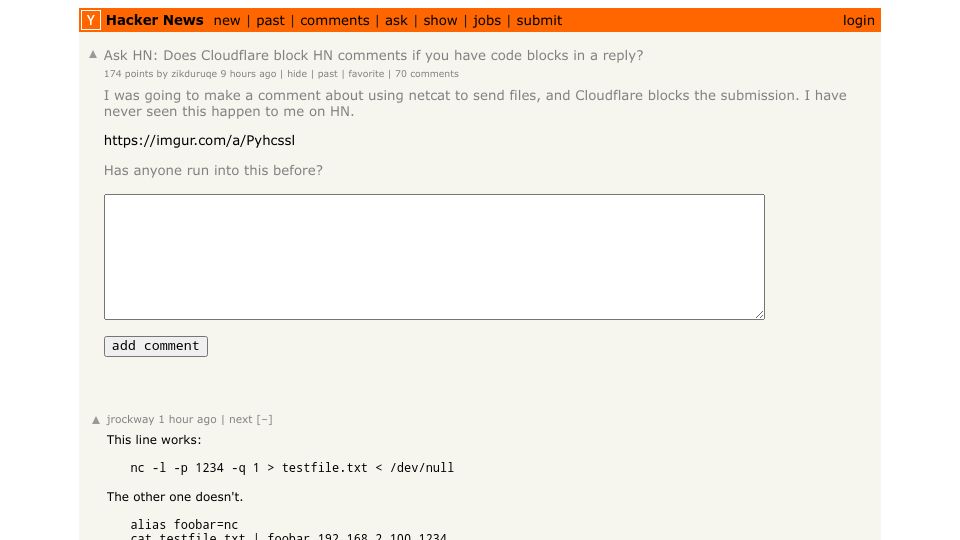Viewport: 960px width, 540px height.
Task: Open the imgur.com/a/Pyhcssl link
Action: (199, 140)
